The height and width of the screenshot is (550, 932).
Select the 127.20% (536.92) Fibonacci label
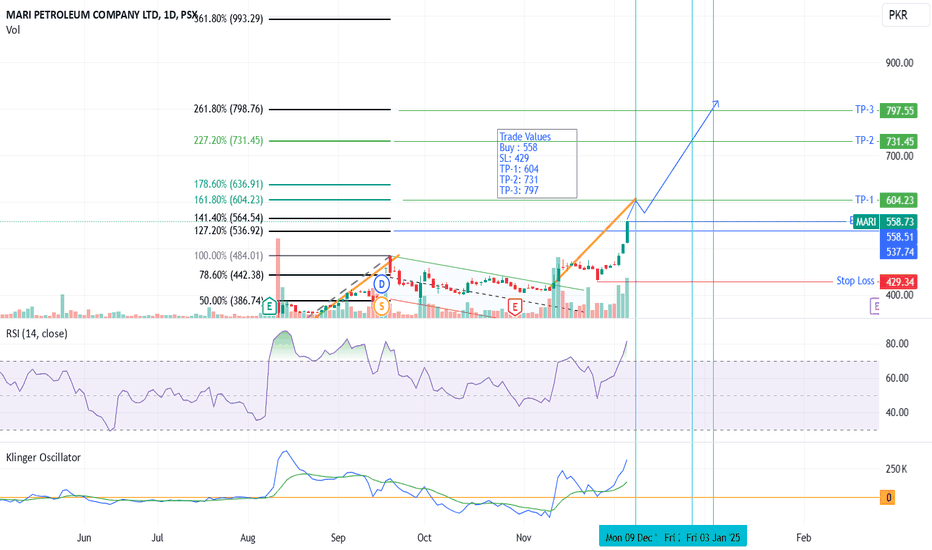tap(228, 231)
